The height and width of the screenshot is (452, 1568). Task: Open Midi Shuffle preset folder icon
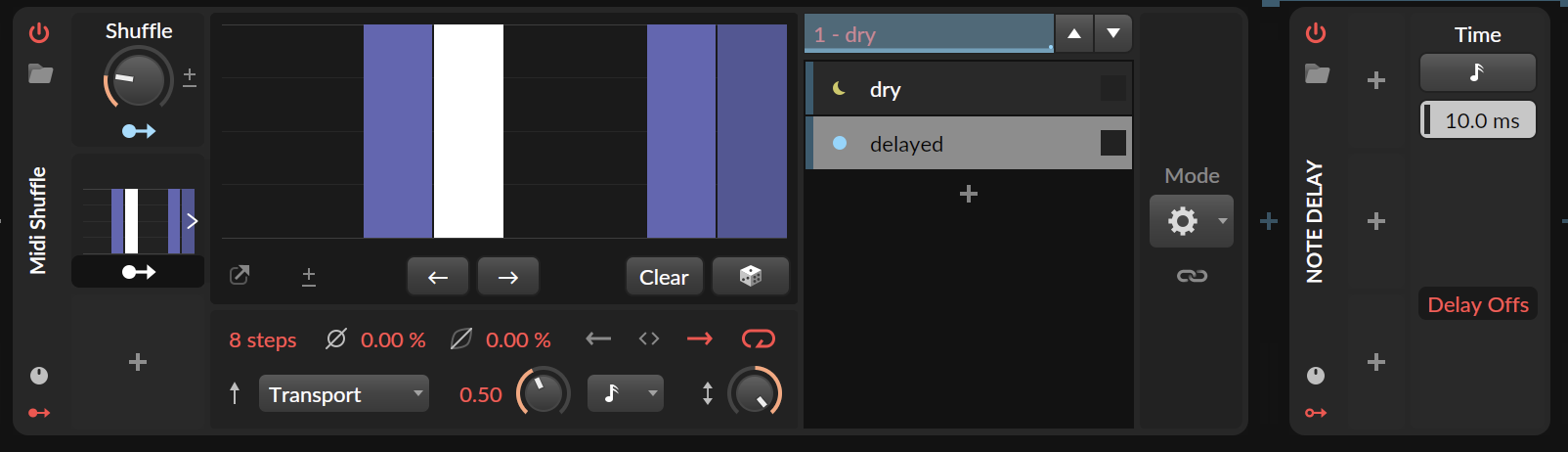(40, 74)
